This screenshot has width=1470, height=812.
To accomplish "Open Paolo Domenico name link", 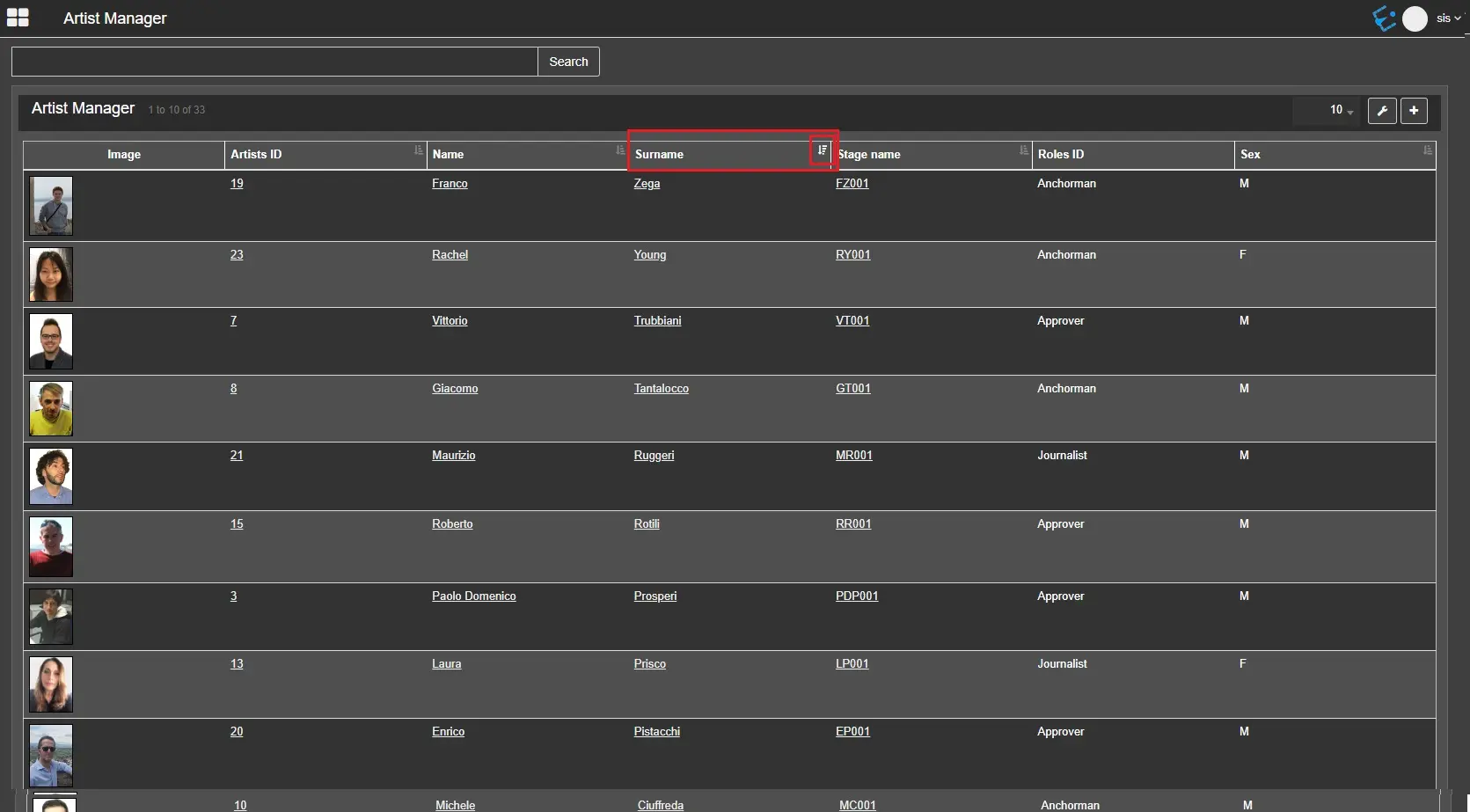I will click(x=473, y=596).
